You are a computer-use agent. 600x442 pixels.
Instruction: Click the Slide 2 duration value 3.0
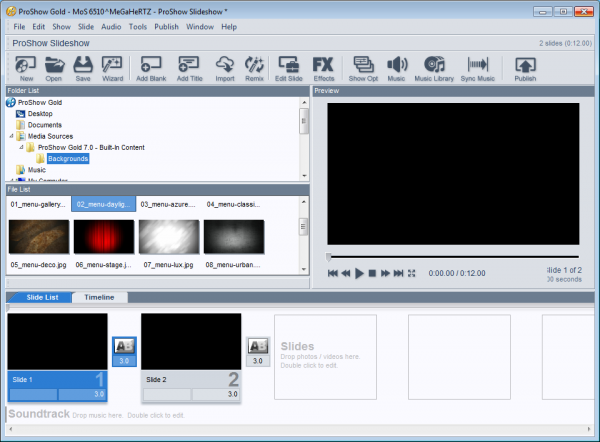point(233,394)
